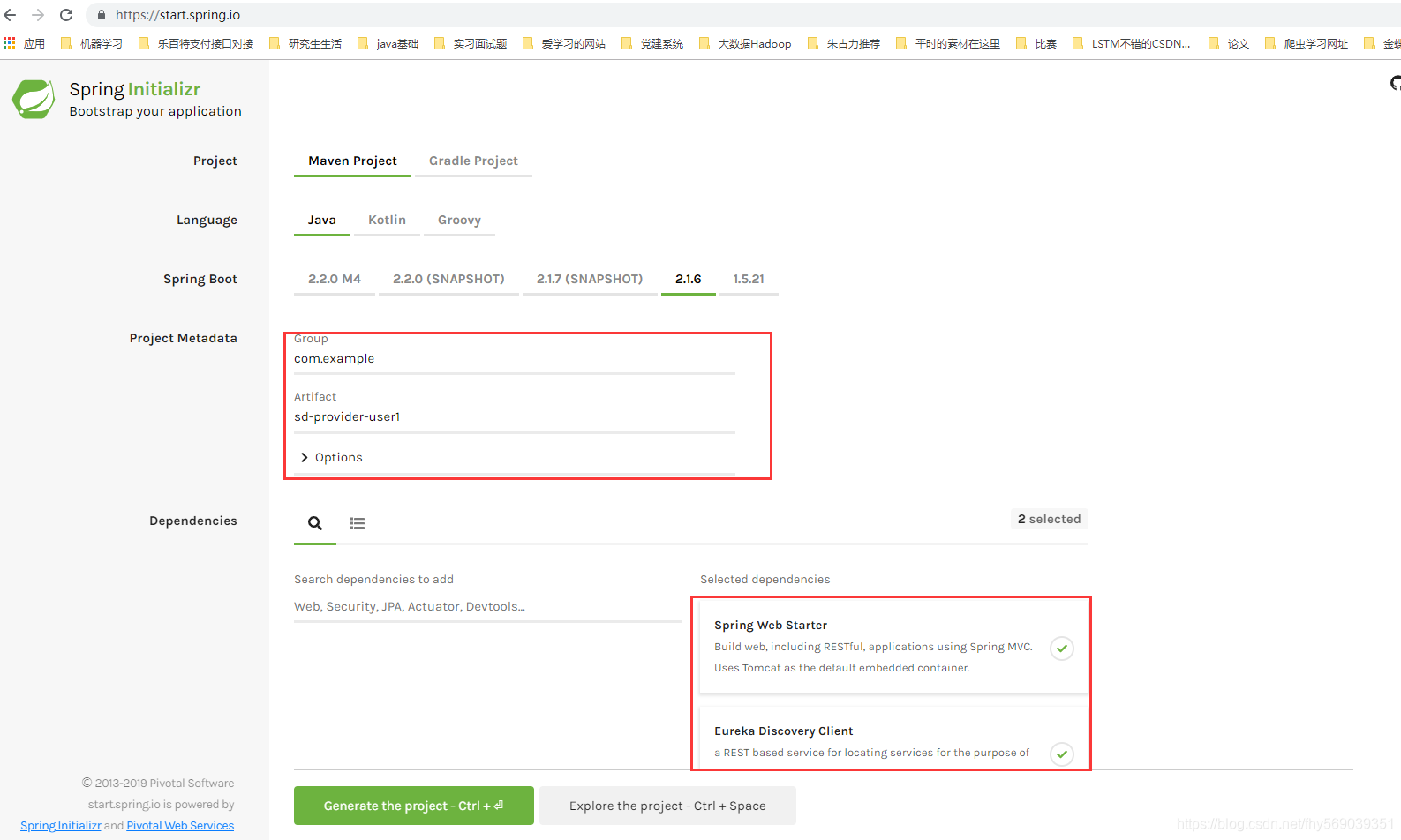This screenshot has width=1401, height=840.
Task: Reload the page with refresh icon
Action: coord(66,15)
